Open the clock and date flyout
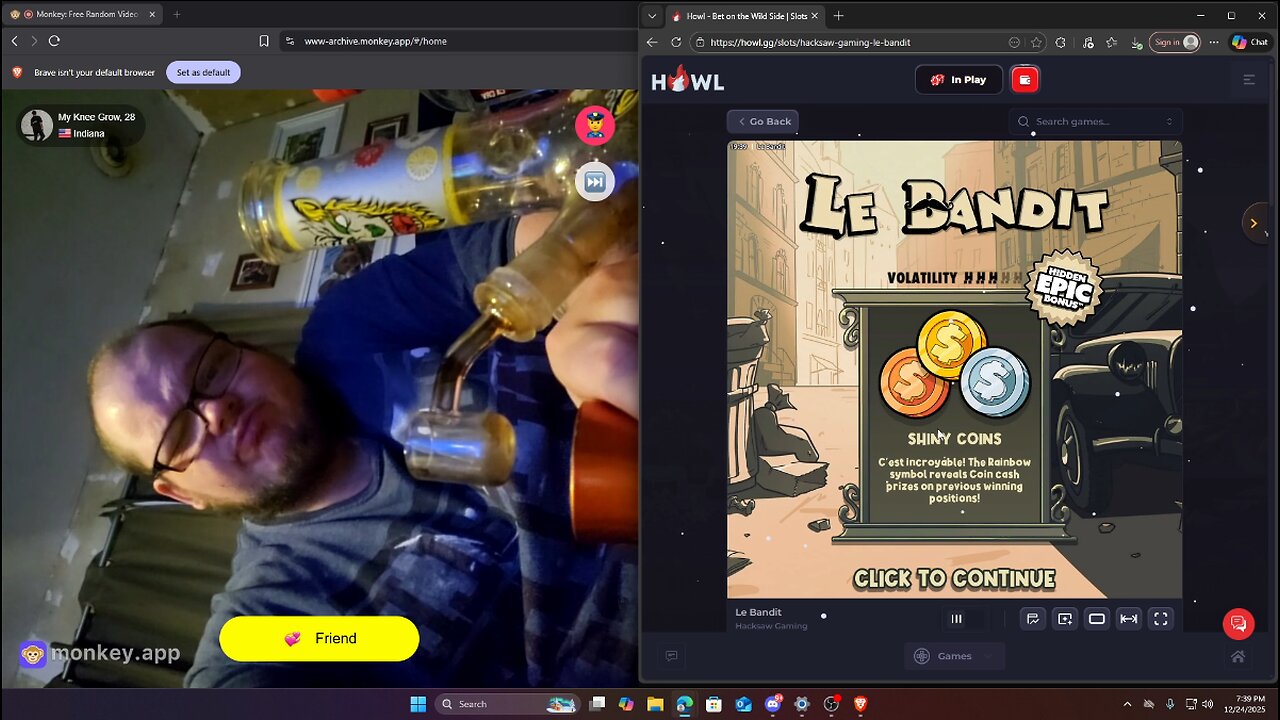This screenshot has width=1280, height=720. tap(1249, 704)
